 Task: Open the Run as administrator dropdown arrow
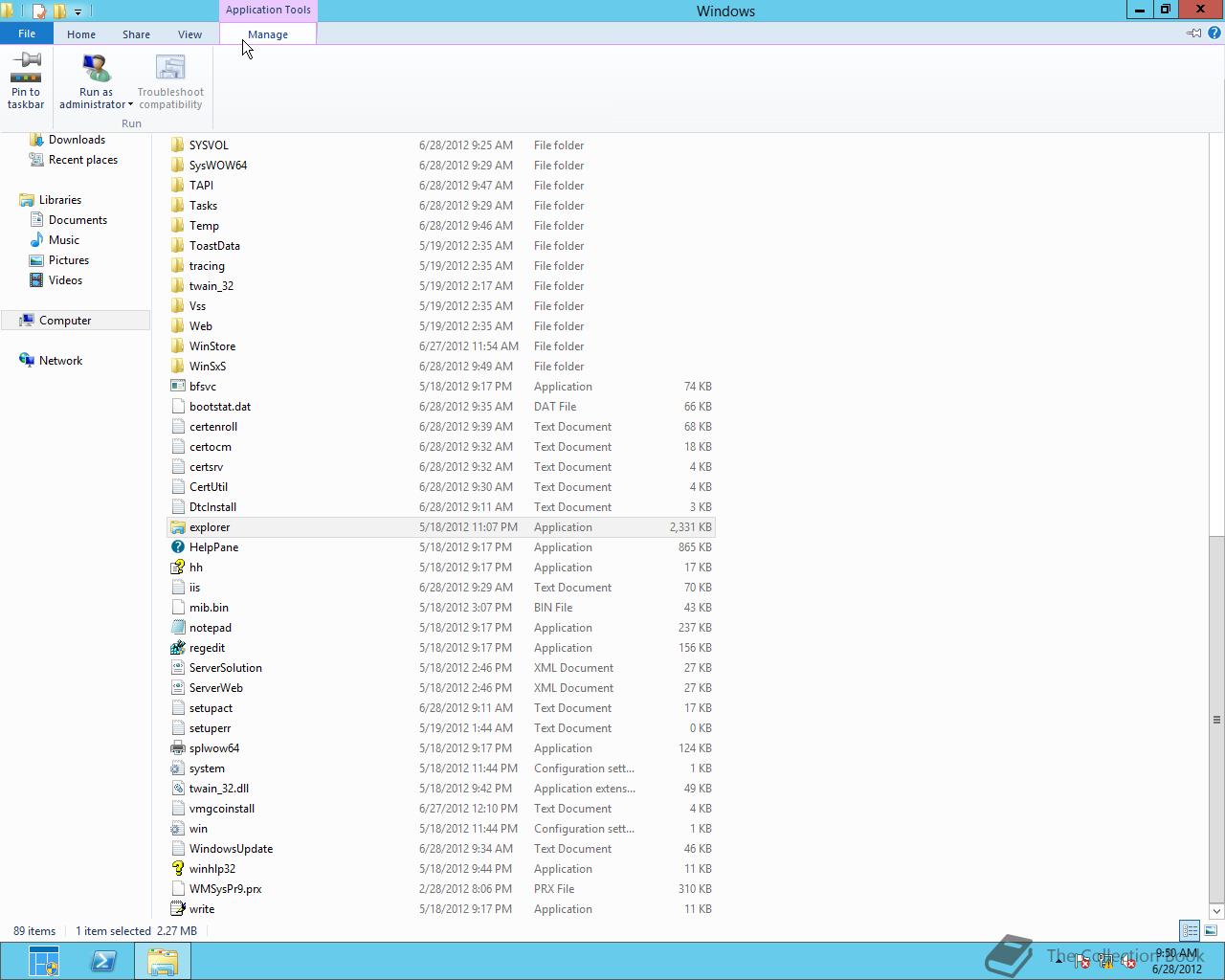coord(130,105)
